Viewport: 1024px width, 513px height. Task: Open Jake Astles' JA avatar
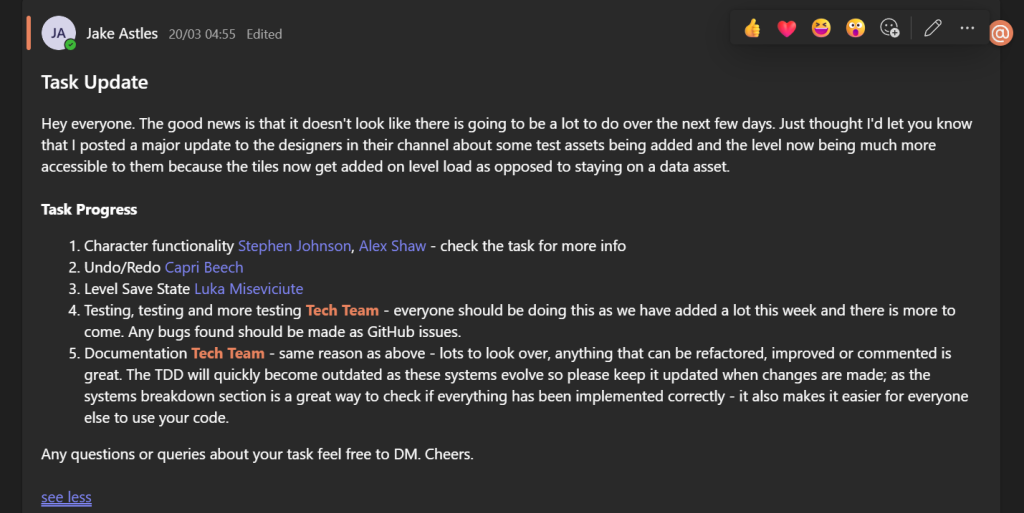pos(58,33)
